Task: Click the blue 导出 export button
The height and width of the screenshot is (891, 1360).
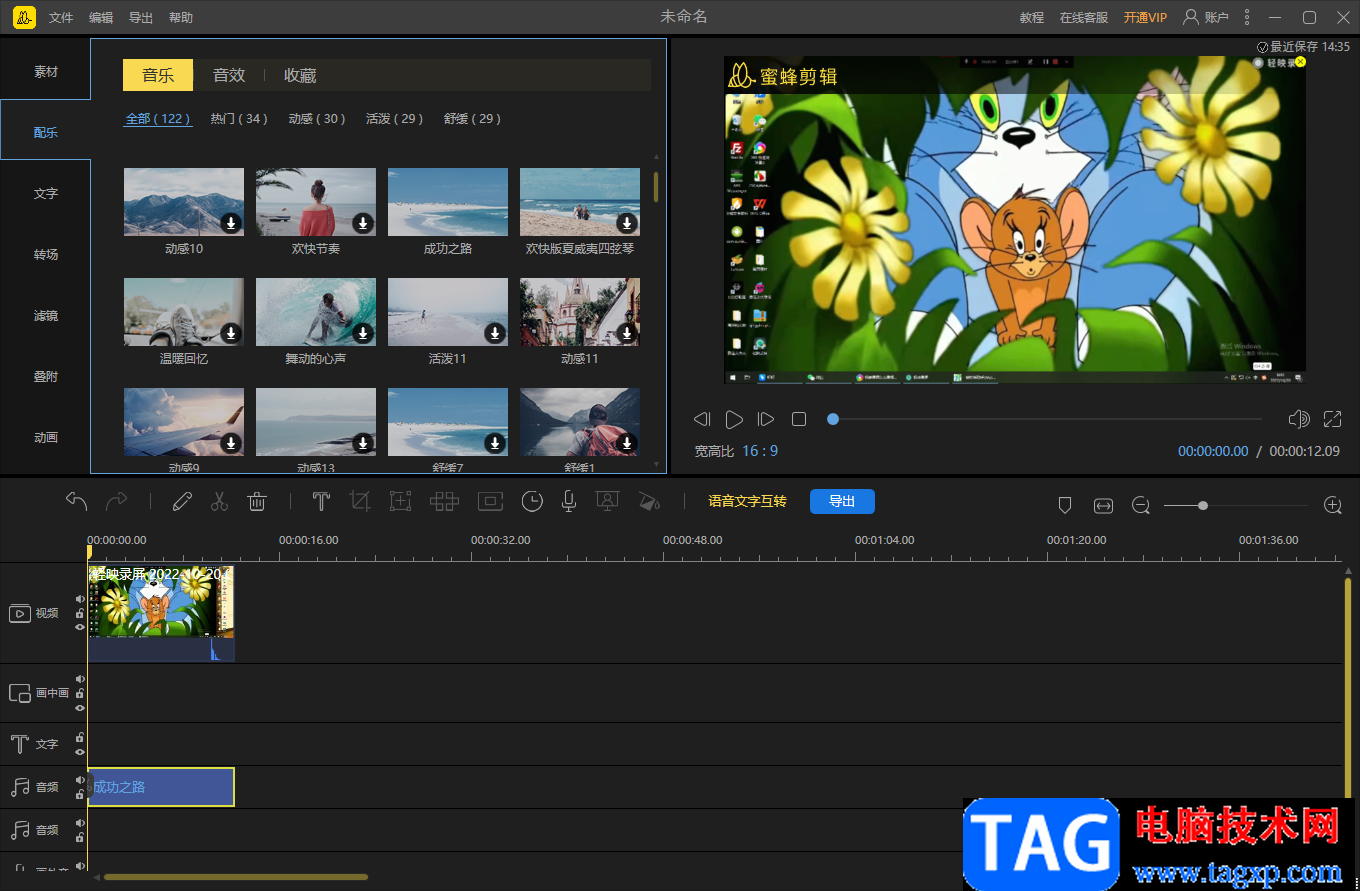Action: point(842,501)
